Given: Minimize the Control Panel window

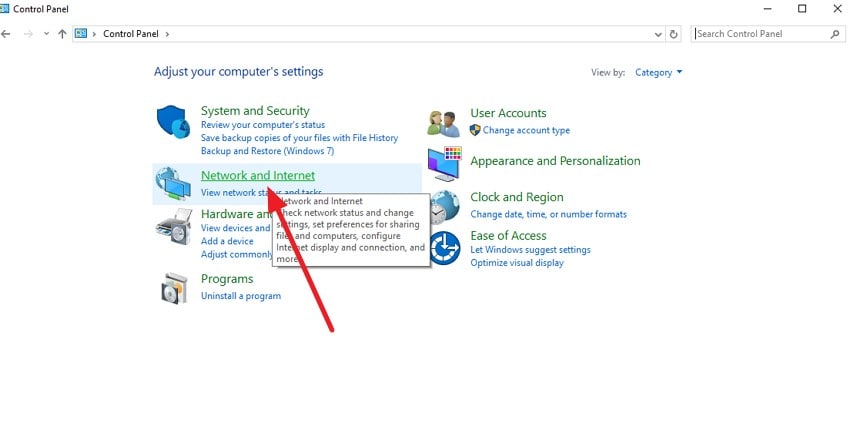Looking at the screenshot, I should (767, 9).
